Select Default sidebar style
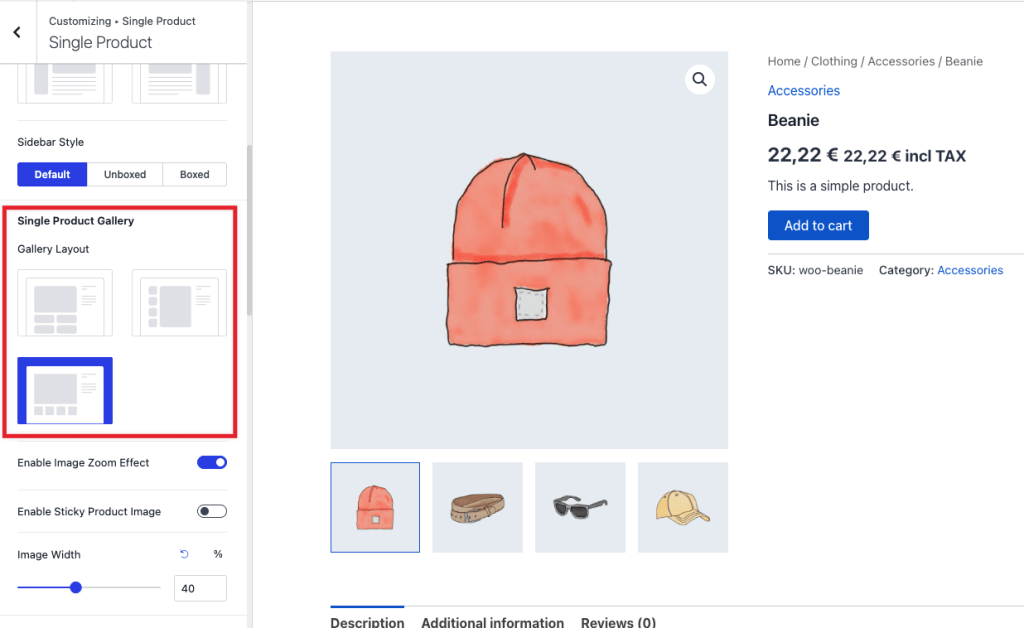 coord(52,174)
